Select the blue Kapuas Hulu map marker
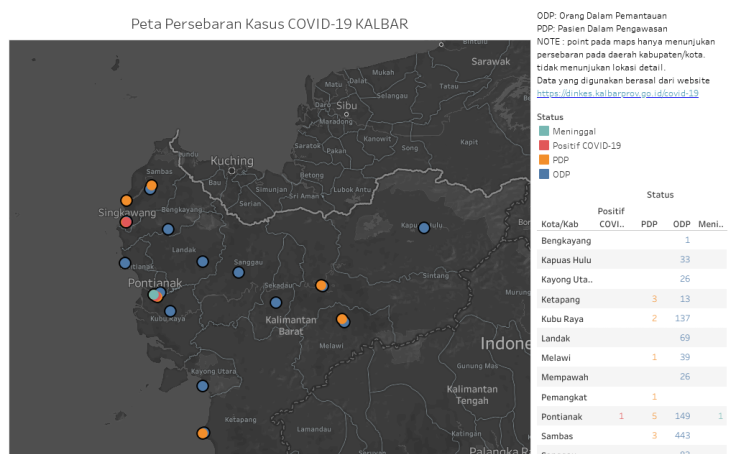The width and height of the screenshot is (736, 454). point(424,228)
